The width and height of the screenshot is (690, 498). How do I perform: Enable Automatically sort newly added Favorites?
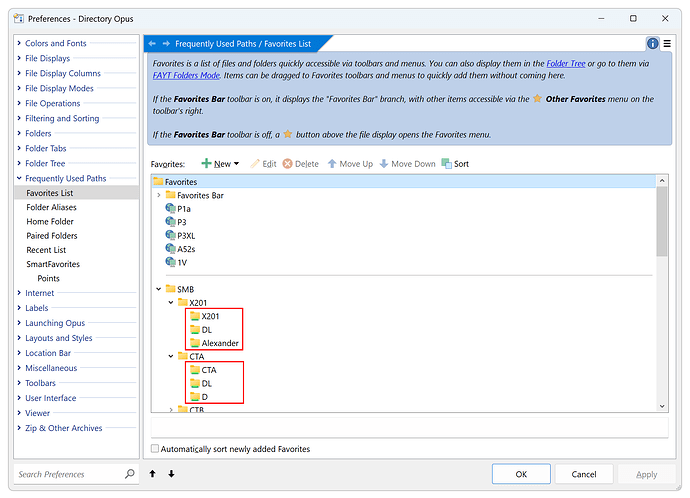pos(155,449)
